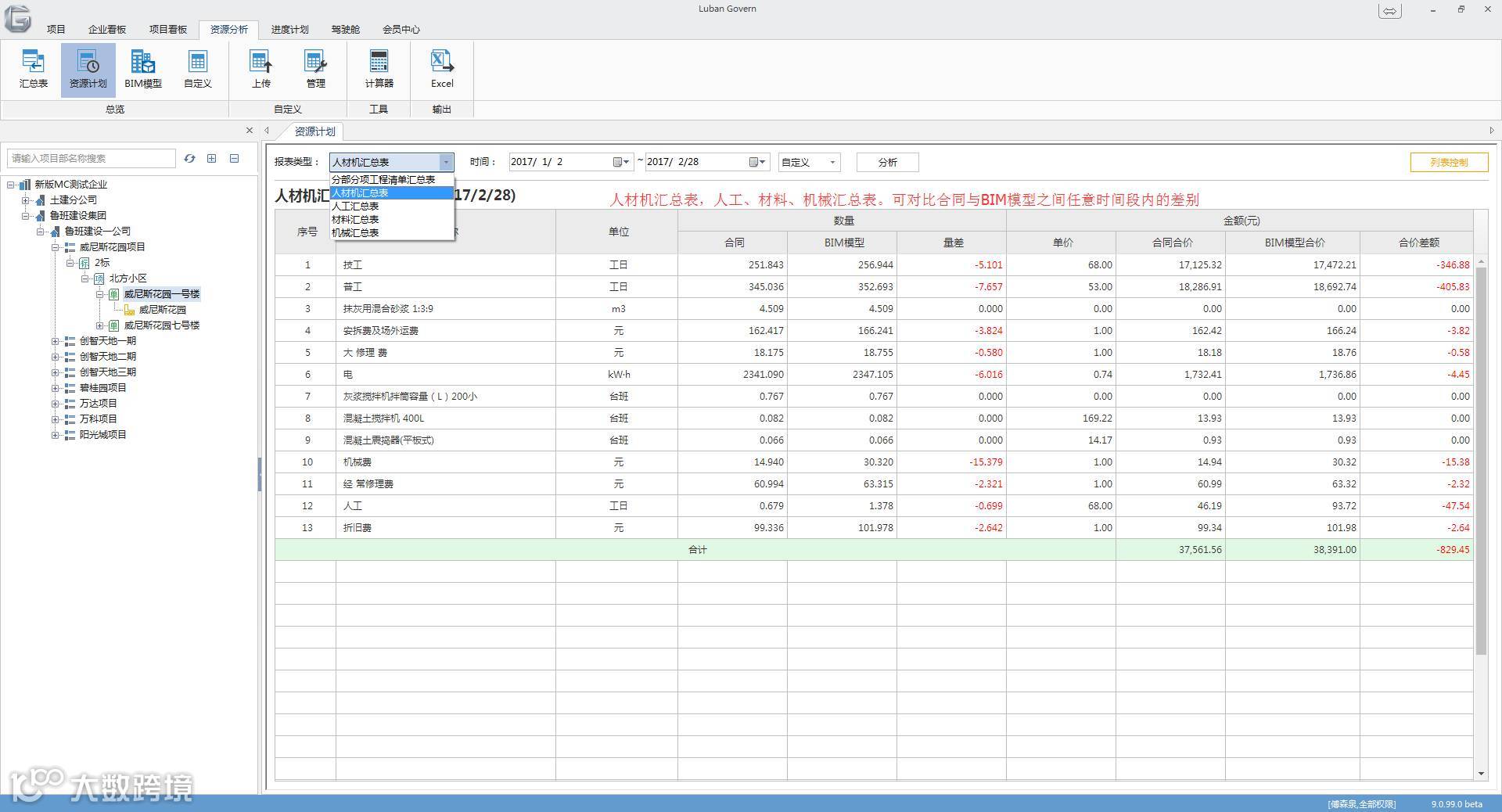Open the 管理 management tool
Image resolution: width=1502 pixels, height=812 pixels.
316,69
